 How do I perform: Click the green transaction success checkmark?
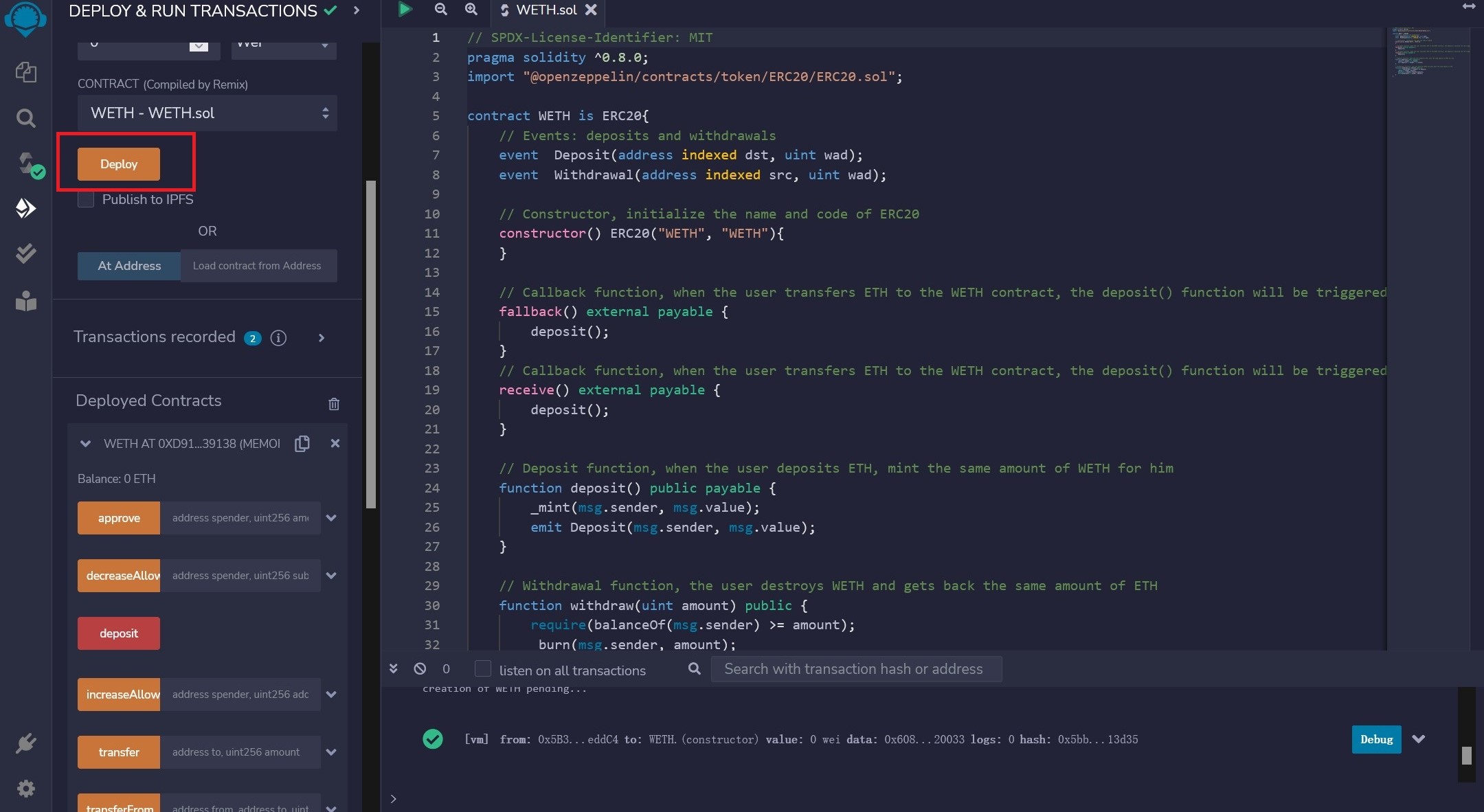[x=433, y=739]
